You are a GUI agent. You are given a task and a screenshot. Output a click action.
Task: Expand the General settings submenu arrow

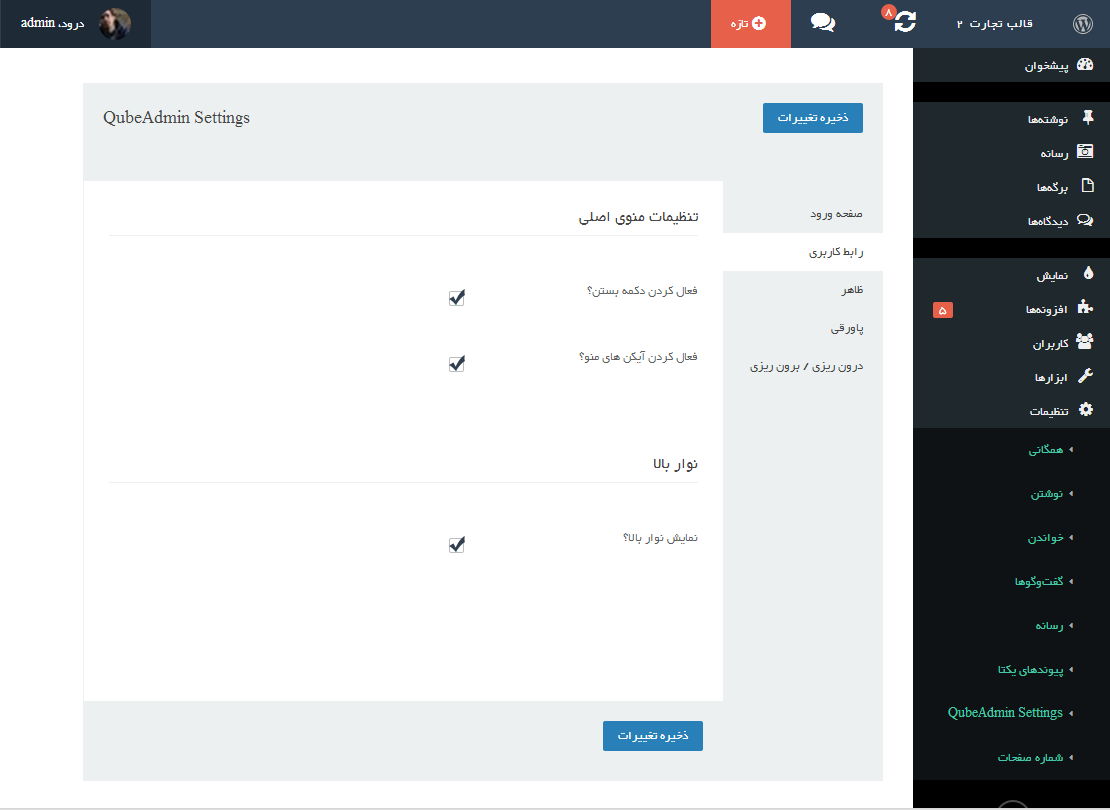(1071, 450)
